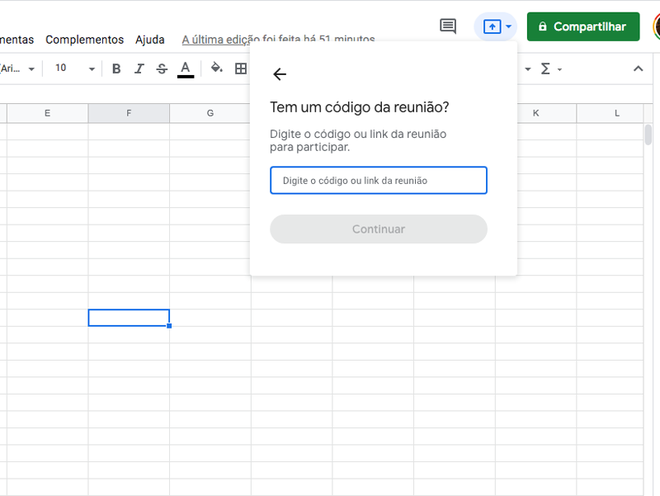The height and width of the screenshot is (496, 660).
Task: Open the comment history icon
Action: pos(448,26)
